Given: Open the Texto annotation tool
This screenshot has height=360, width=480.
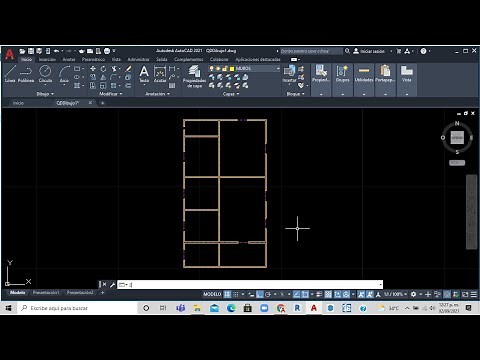Looking at the screenshot, I should click(144, 74).
